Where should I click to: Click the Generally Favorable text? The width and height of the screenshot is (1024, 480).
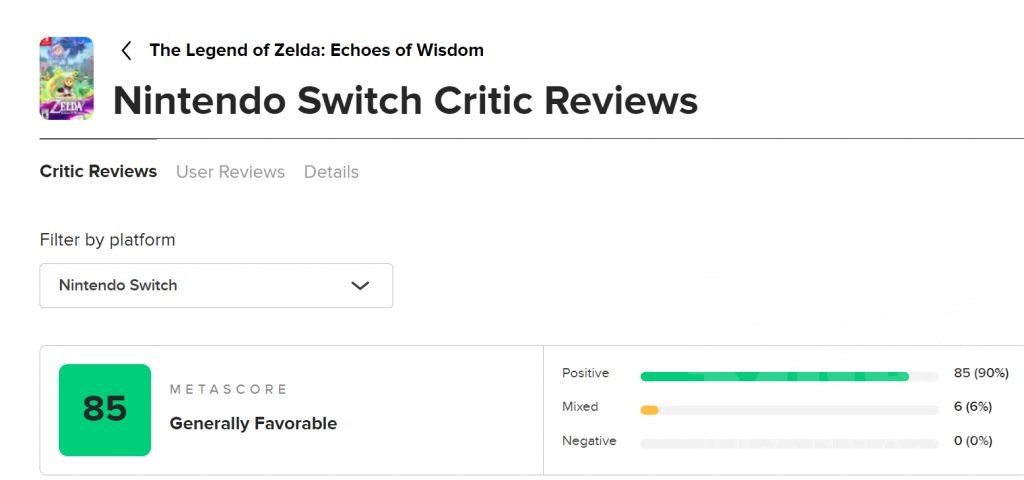click(253, 424)
